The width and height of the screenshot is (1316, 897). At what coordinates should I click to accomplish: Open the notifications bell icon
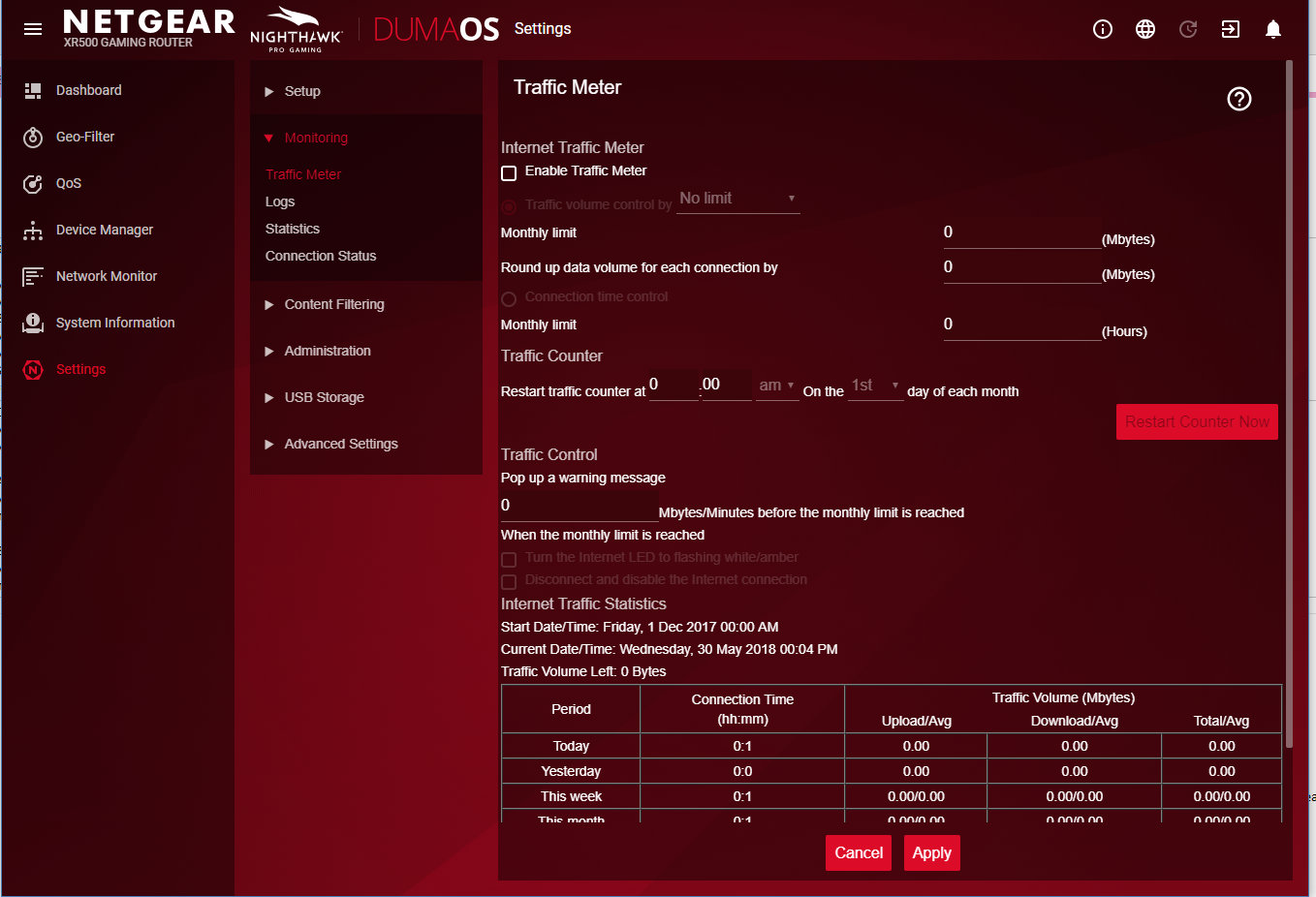(x=1272, y=29)
